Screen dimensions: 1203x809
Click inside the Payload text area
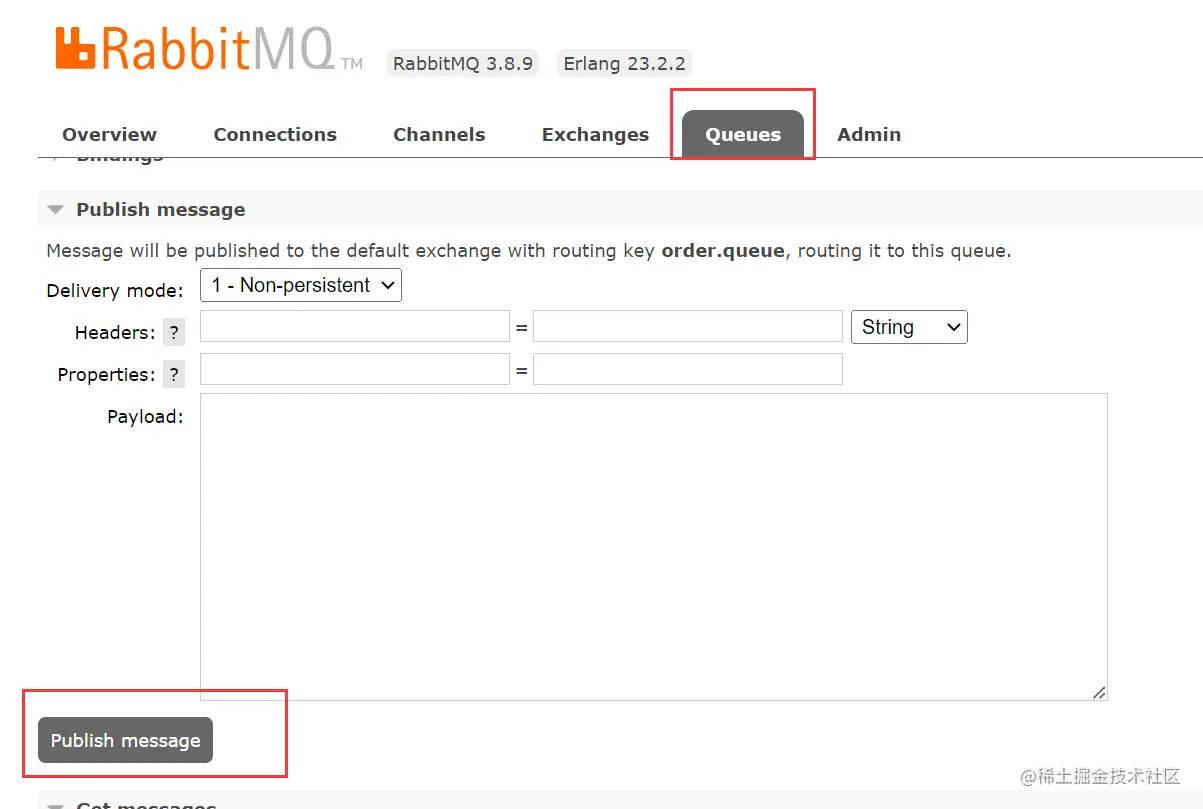654,547
